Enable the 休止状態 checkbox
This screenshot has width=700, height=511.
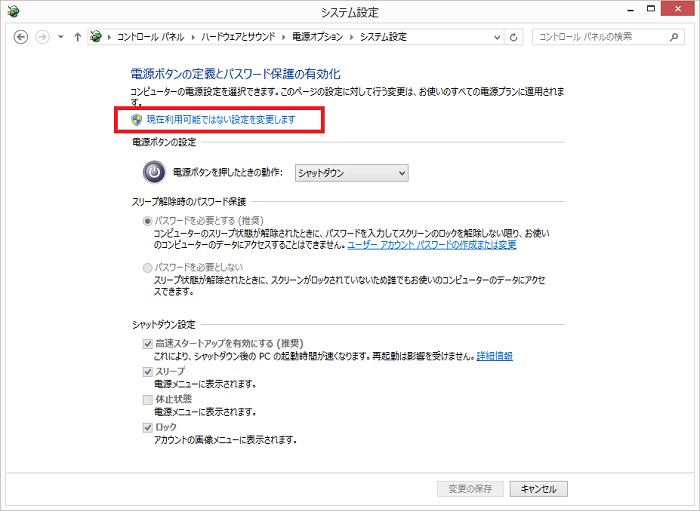(x=147, y=400)
